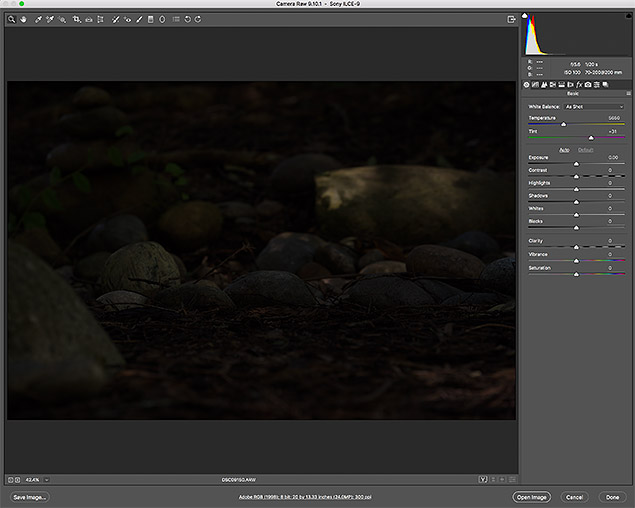
Task: Click the Temperature slider handle
Action: pyautogui.click(x=563, y=124)
